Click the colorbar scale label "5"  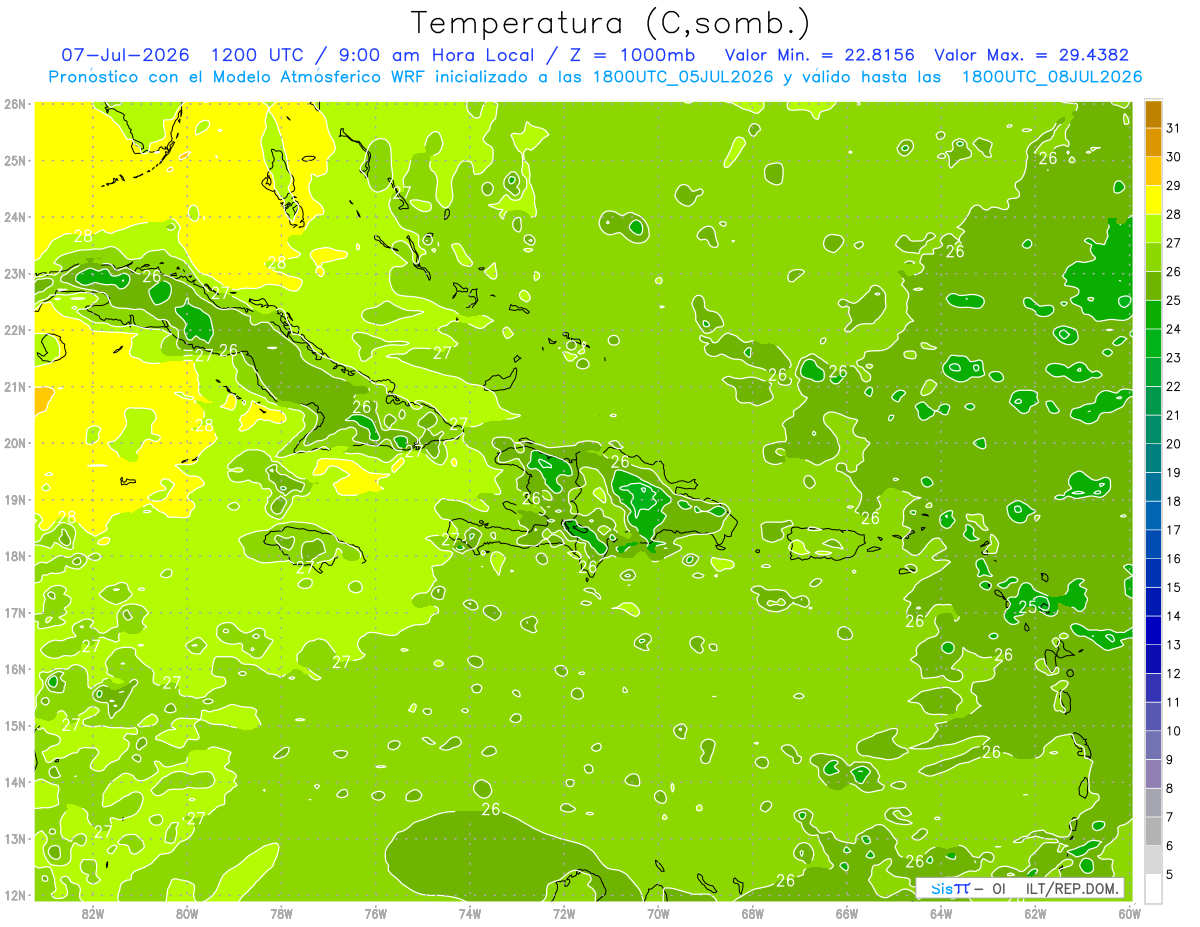1170,875
